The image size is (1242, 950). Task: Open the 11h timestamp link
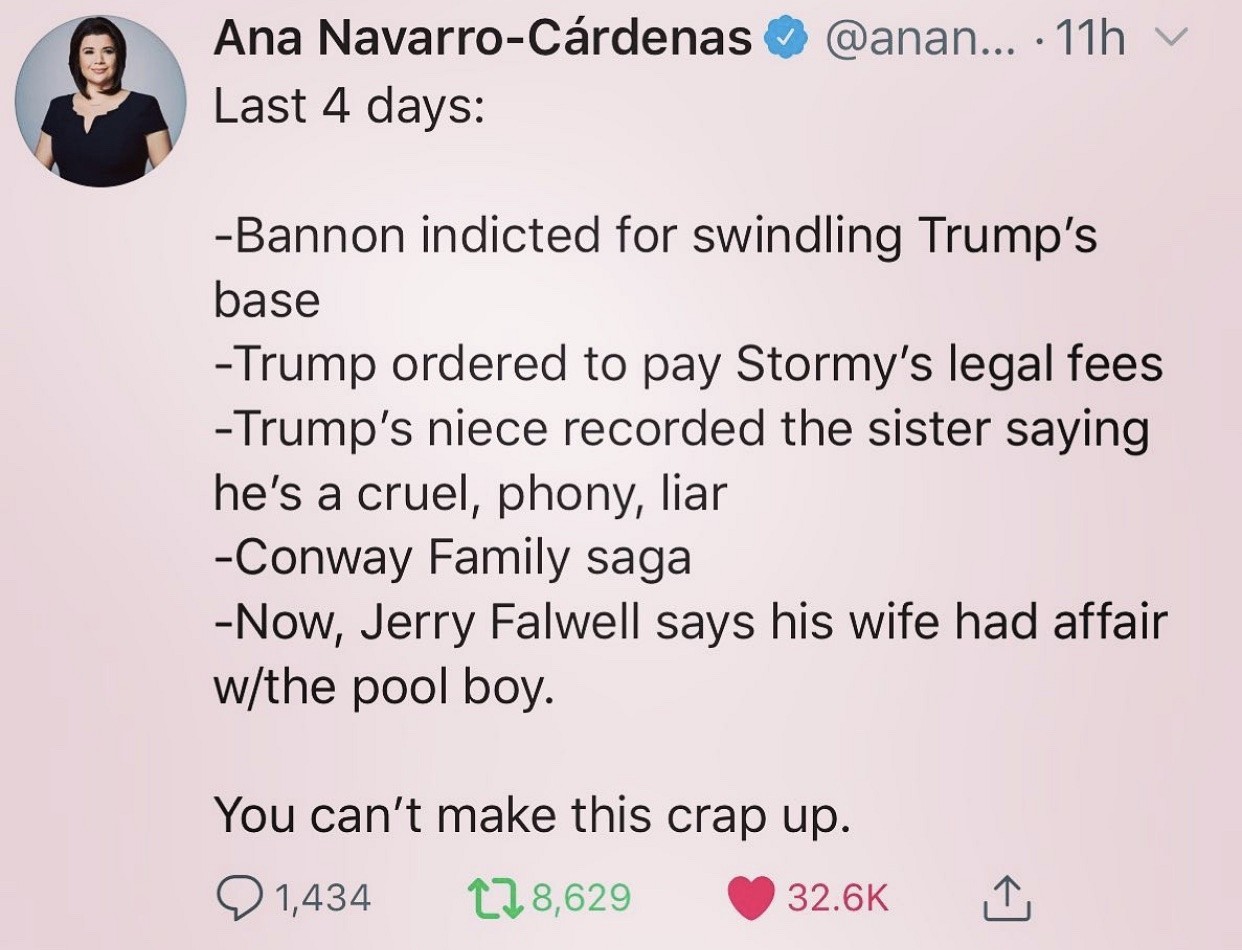[x=1090, y=40]
